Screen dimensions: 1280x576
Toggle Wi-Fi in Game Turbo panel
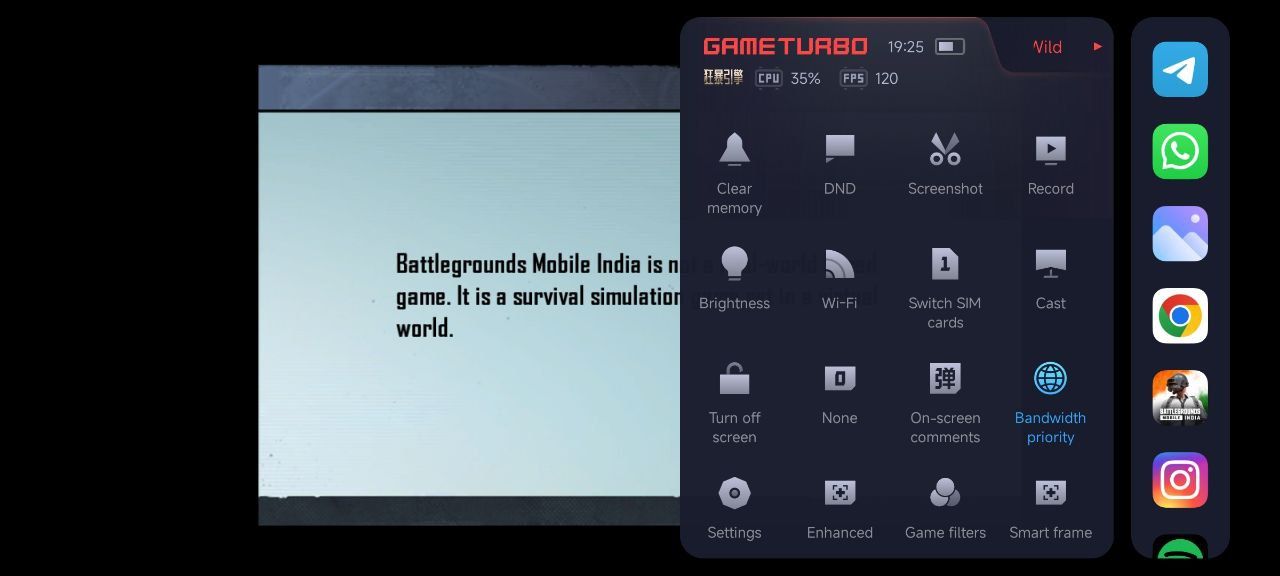click(839, 264)
